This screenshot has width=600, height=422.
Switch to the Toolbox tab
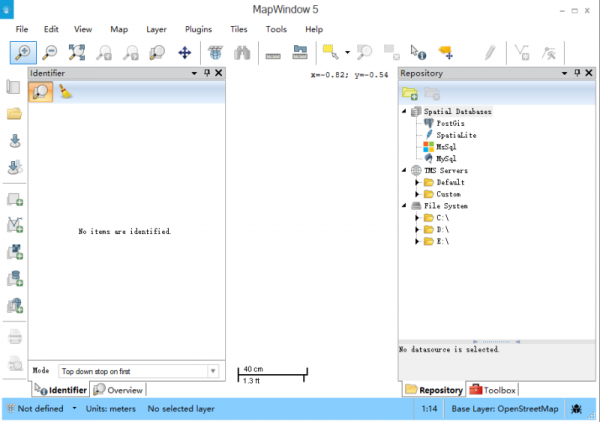tap(492, 390)
